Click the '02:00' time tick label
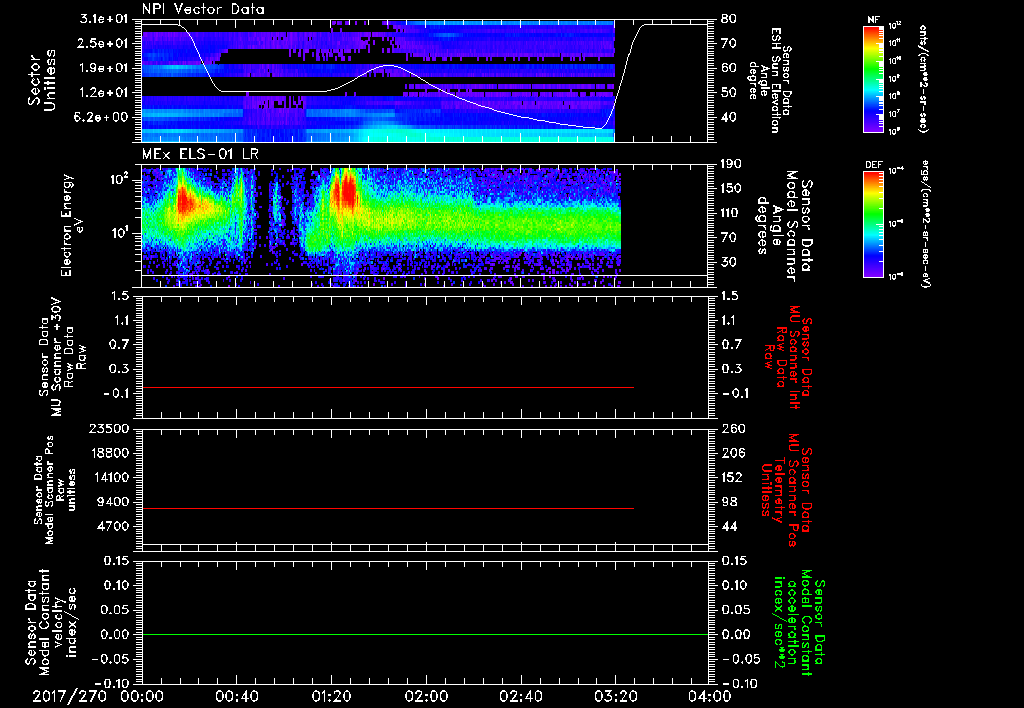Screen dimensions: 1024x708 tap(426, 696)
